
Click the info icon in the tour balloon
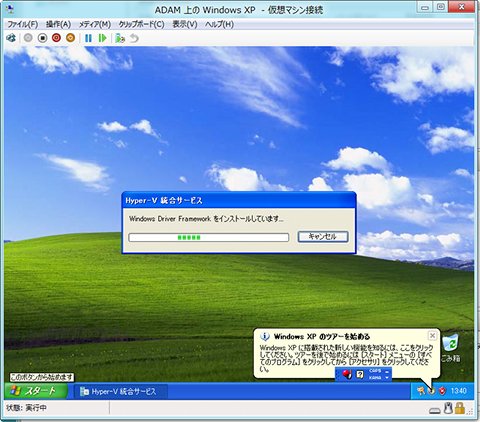click(x=265, y=336)
